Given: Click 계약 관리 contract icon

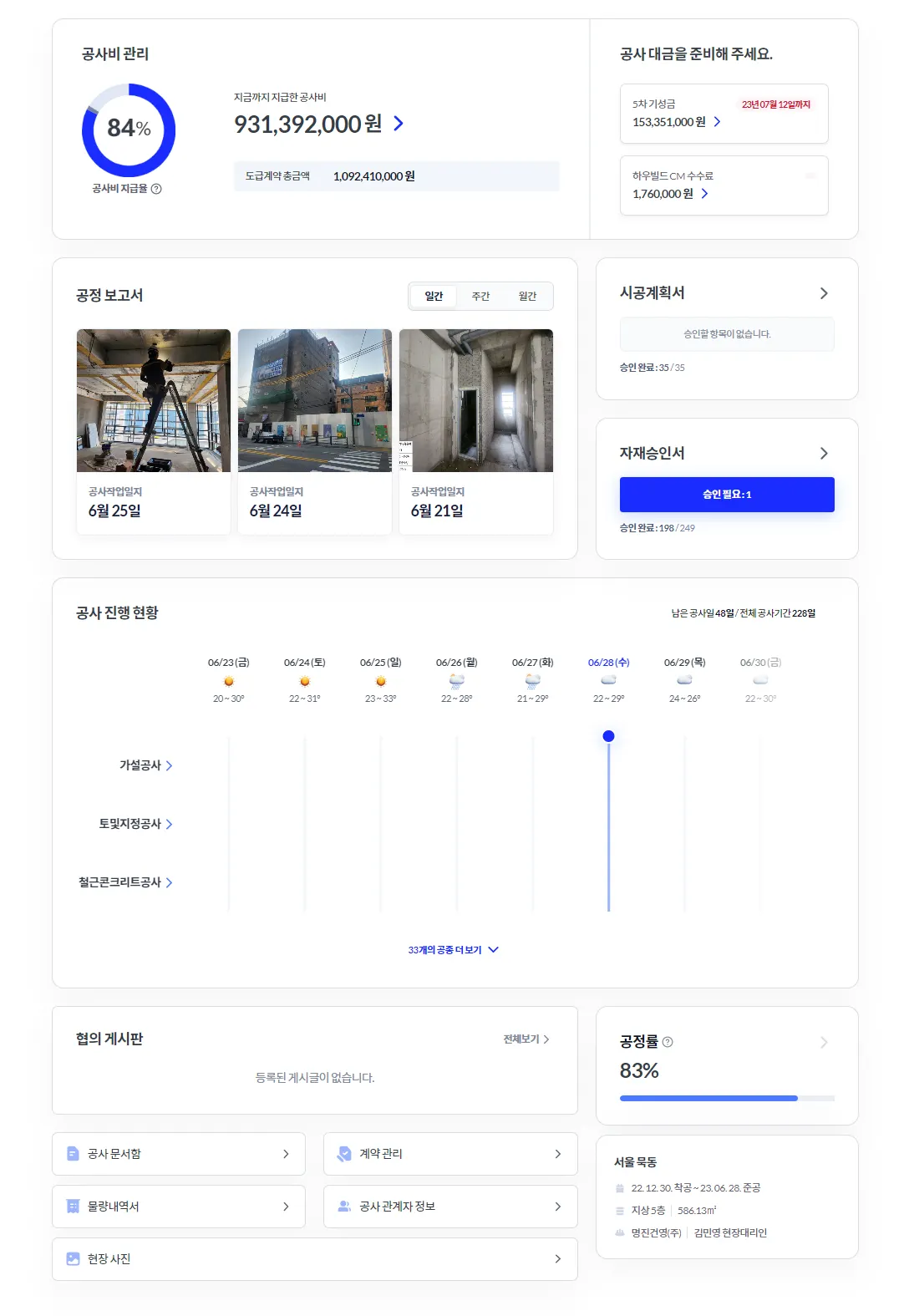Looking at the screenshot, I should pyautogui.click(x=344, y=1154).
